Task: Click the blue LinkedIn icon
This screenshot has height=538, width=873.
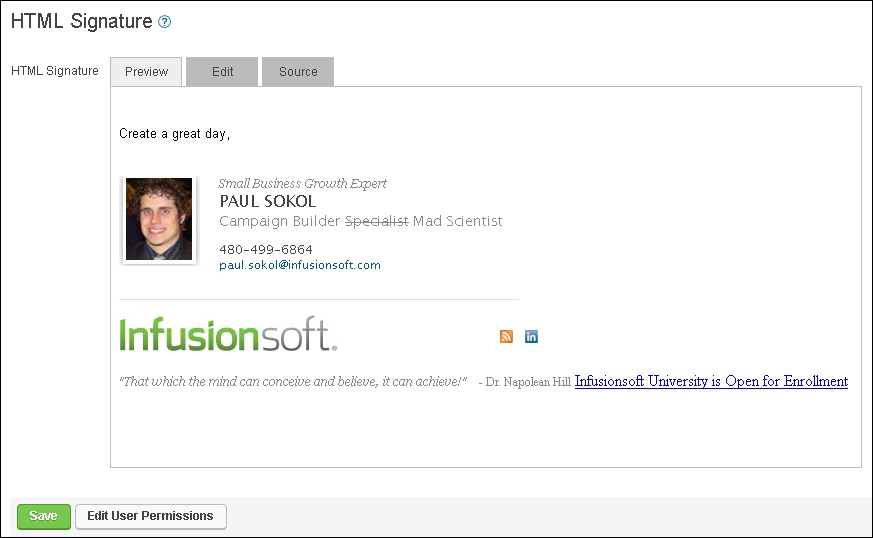Action: (531, 336)
